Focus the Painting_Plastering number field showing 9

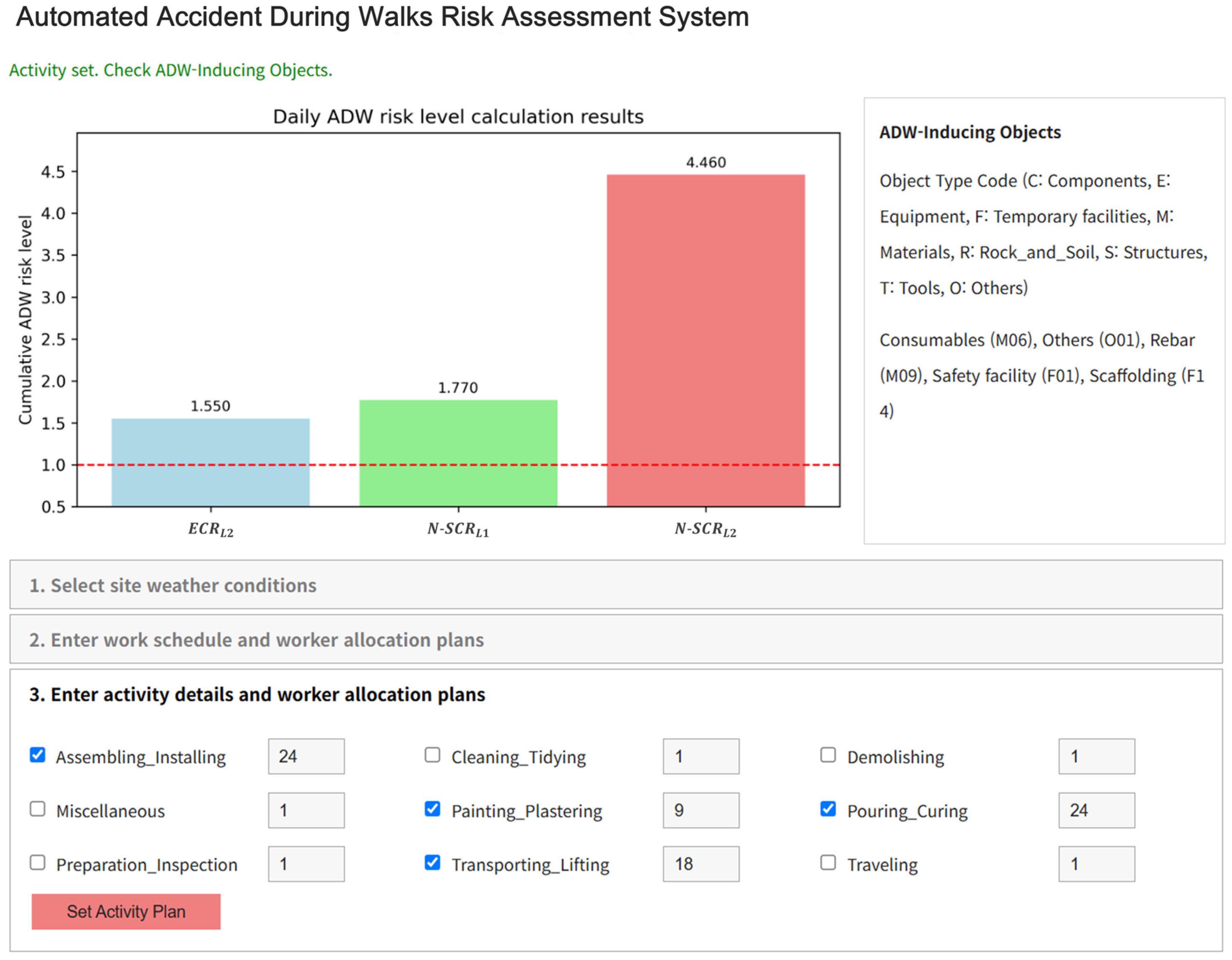click(x=701, y=810)
